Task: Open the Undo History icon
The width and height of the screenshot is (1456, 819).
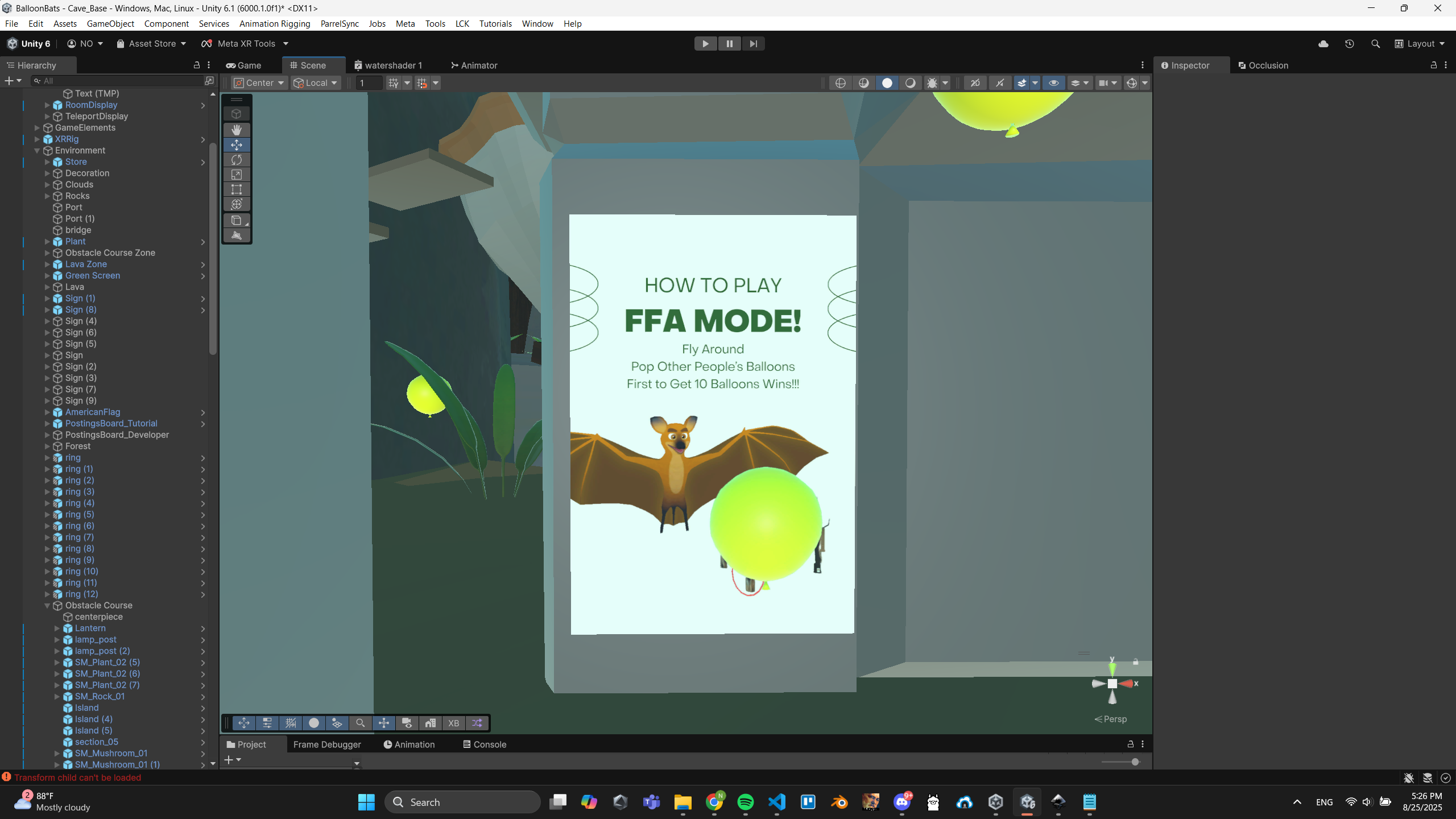Action: coord(1349,44)
